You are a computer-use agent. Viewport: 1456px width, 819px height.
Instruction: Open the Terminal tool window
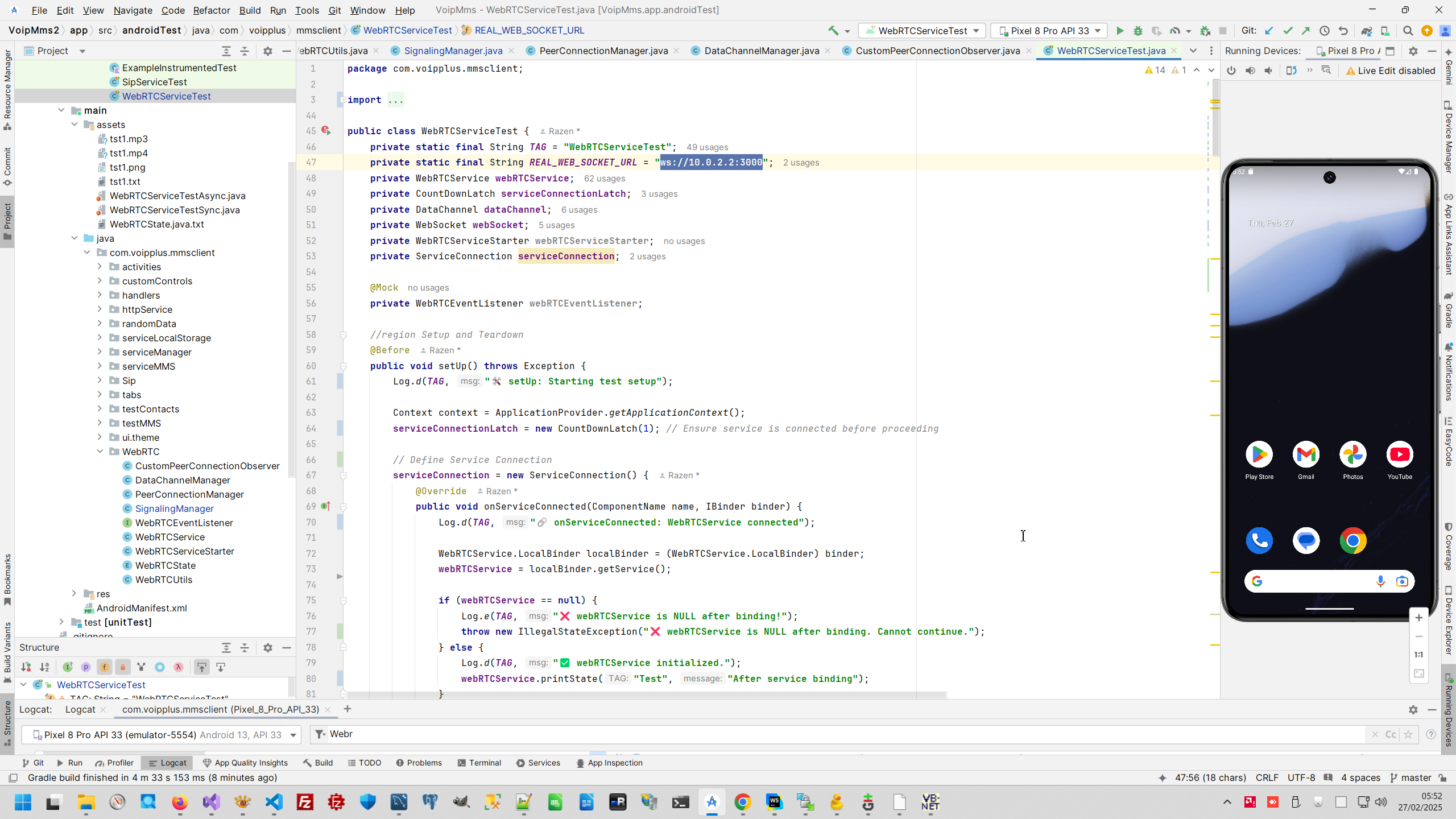(x=479, y=763)
